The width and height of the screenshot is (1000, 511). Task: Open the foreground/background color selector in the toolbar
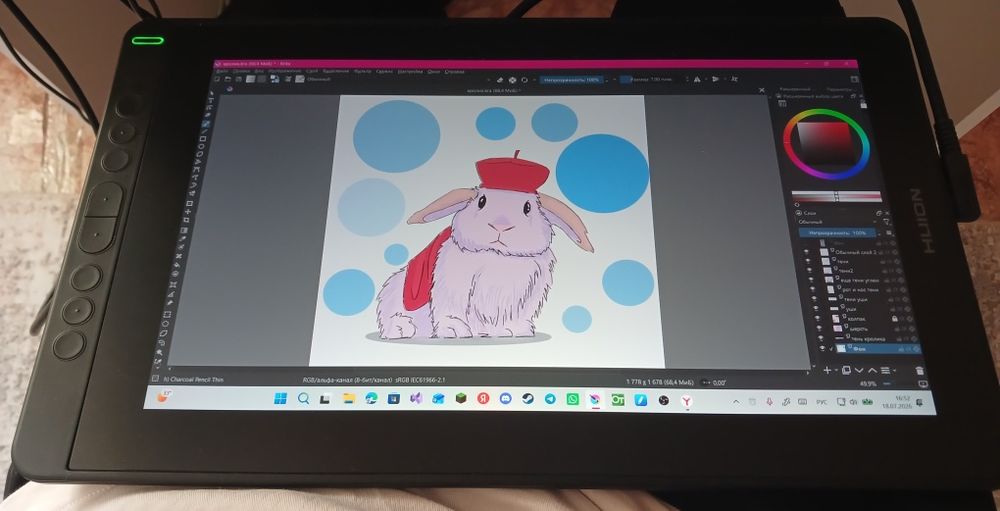[275, 79]
